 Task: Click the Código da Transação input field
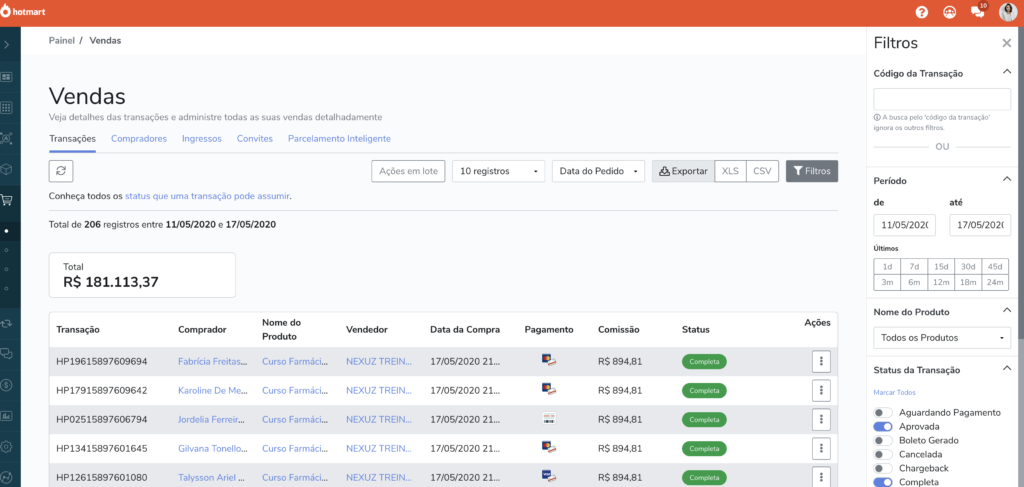tap(942, 99)
